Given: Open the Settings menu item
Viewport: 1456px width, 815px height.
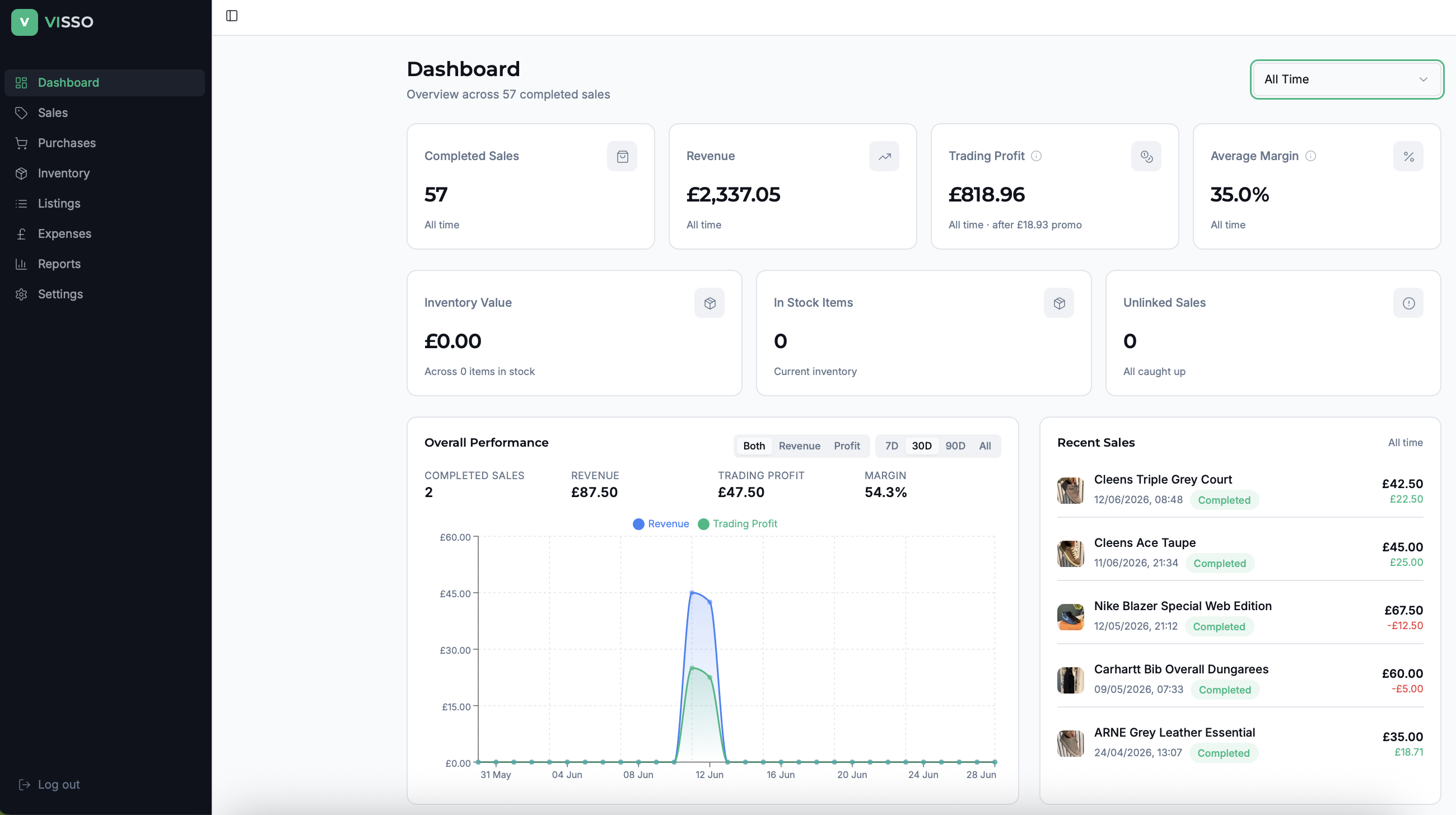Looking at the screenshot, I should [105, 294].
